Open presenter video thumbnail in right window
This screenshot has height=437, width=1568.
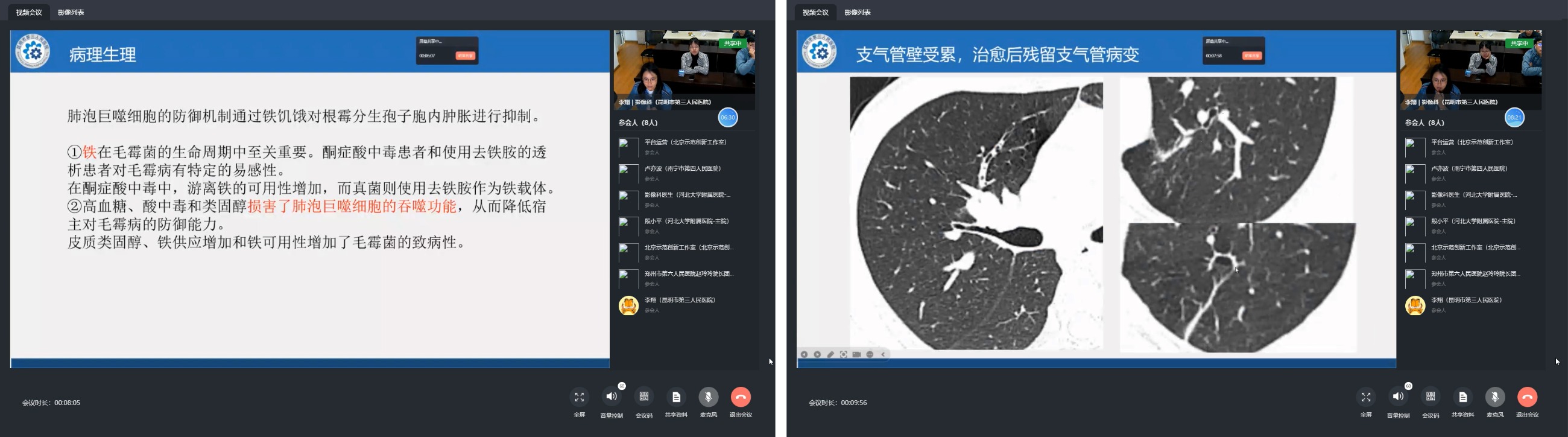pyautogui.click(x=1471, y=70)
